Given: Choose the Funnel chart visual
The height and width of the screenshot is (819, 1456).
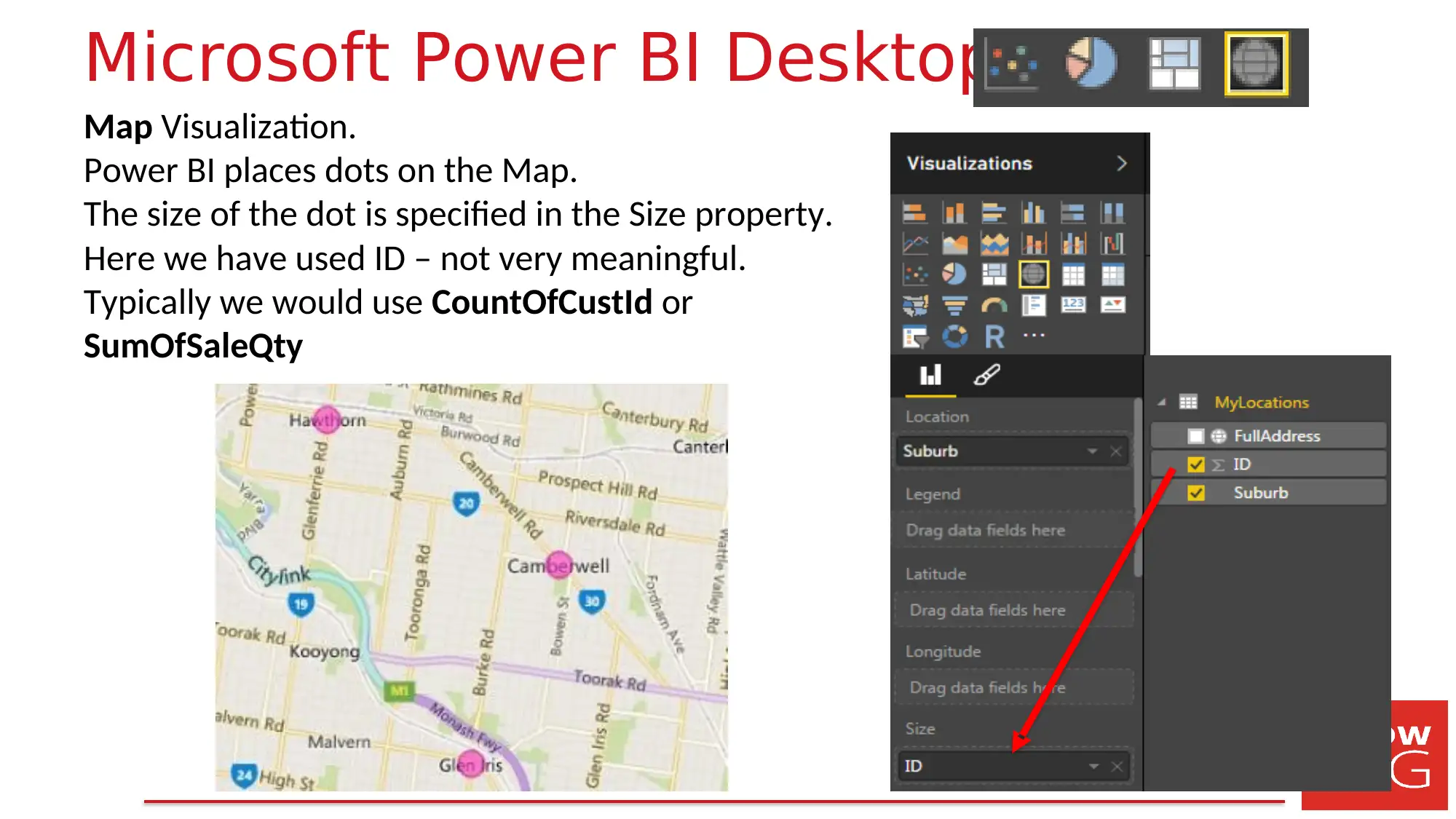Looking at the screenshot, I should [954, 305].
